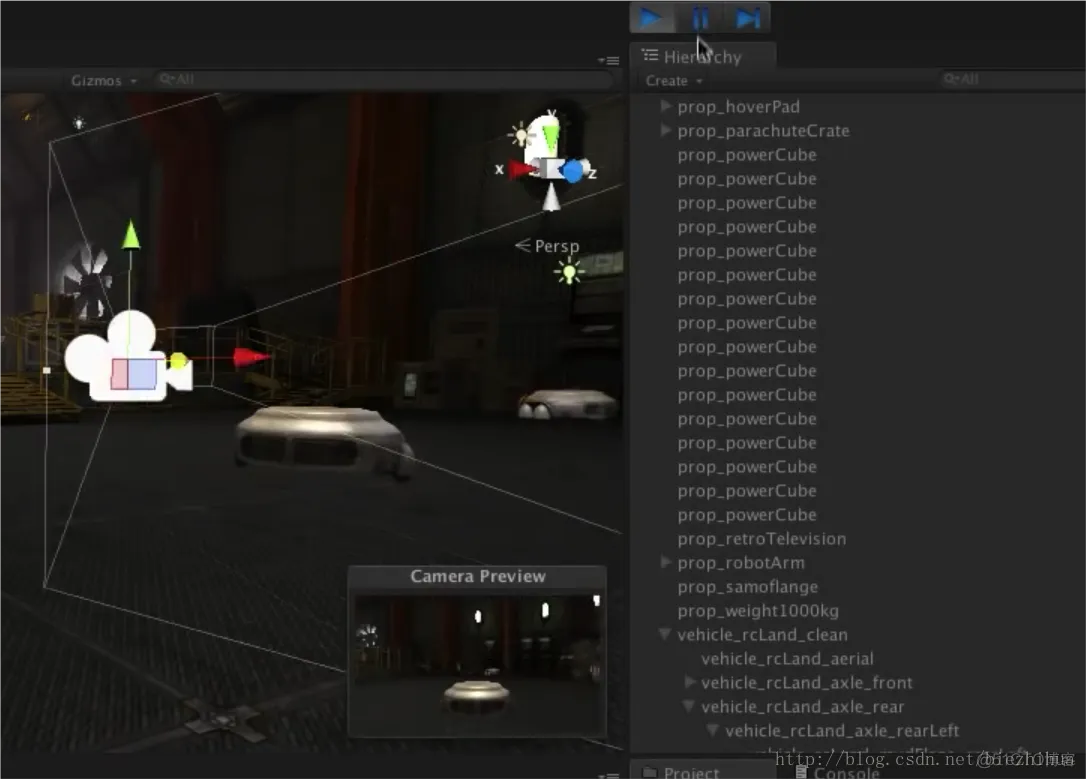This screenshot has height=779, width=1086.
Task: Select prop_parachuteCrate in the Hierarchy
Action: [763, 131]
